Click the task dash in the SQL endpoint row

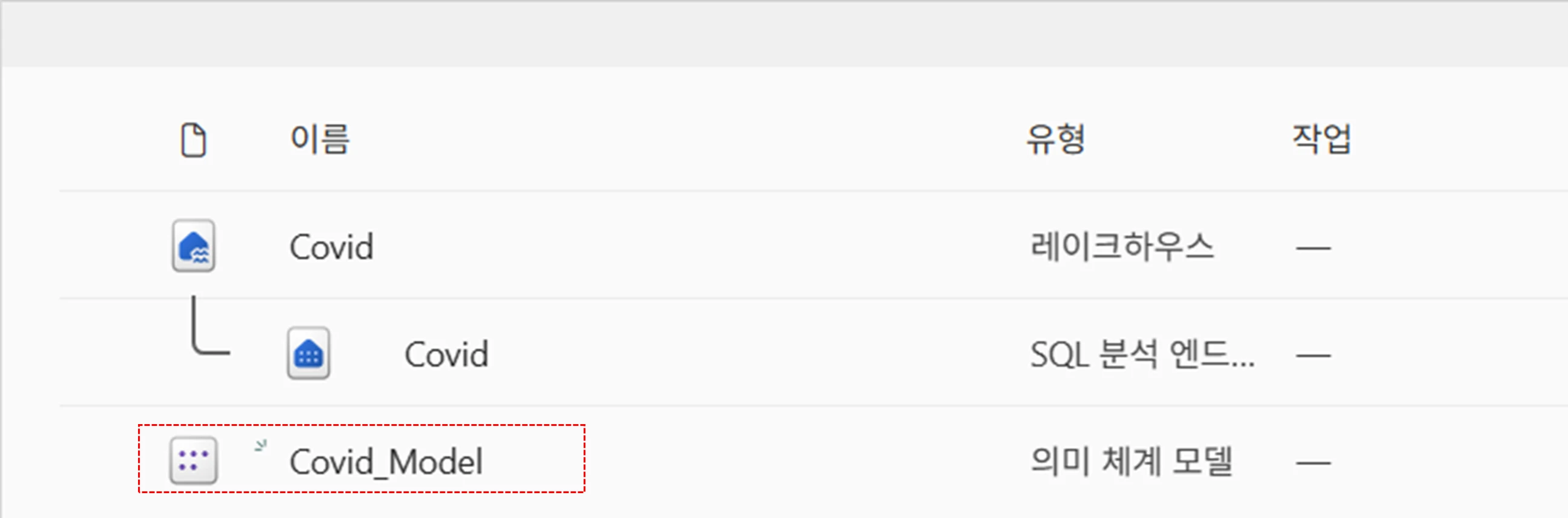pyautogui.click(x=1313, y=355)
